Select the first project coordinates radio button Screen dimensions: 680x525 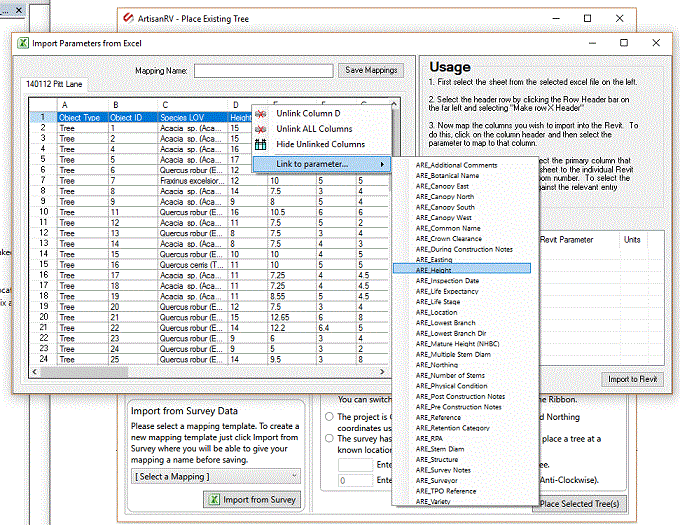330,417
